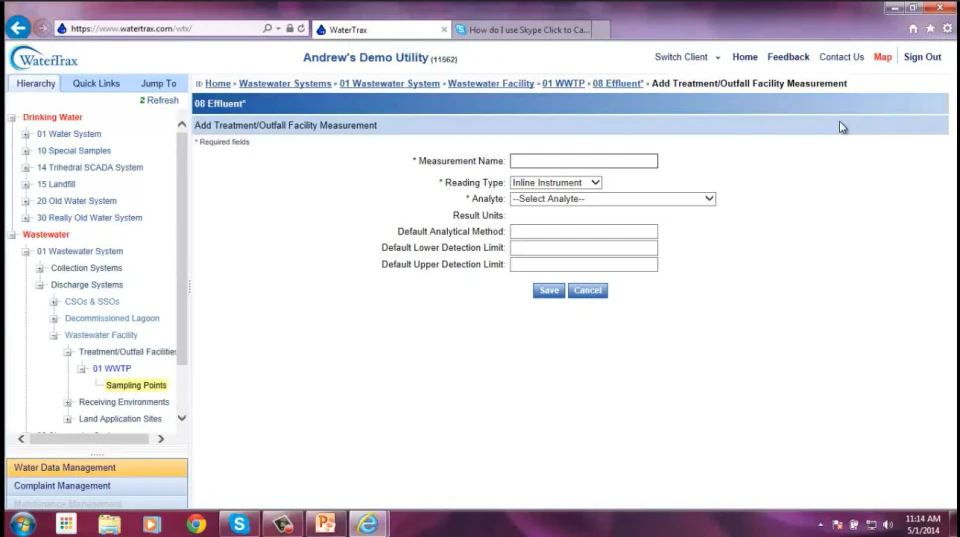Open the media player taskbar icon
Screen dimensions: 960x537
[152, 524]
